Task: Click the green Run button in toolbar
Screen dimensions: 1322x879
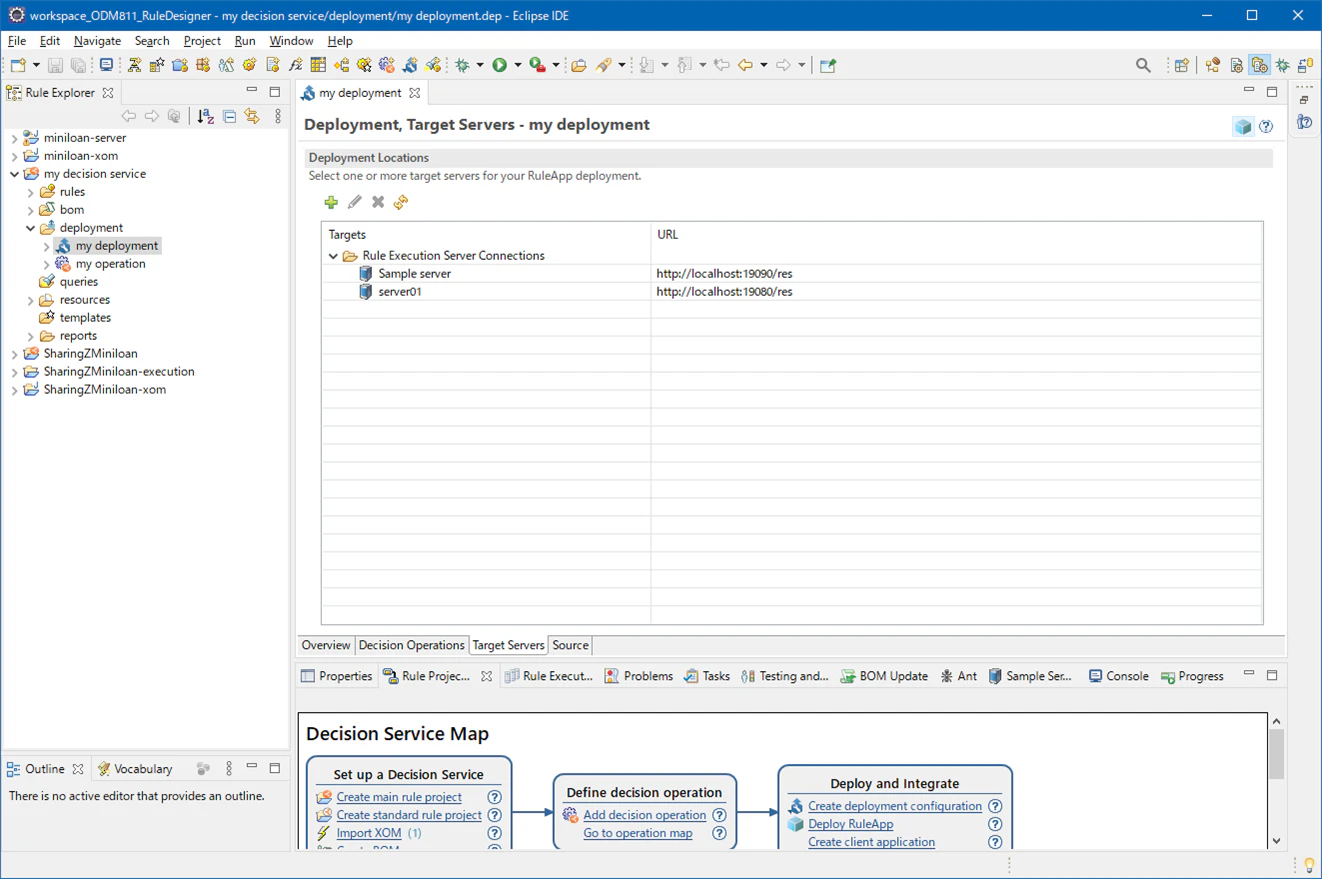Action: click(x=499, y=65)
